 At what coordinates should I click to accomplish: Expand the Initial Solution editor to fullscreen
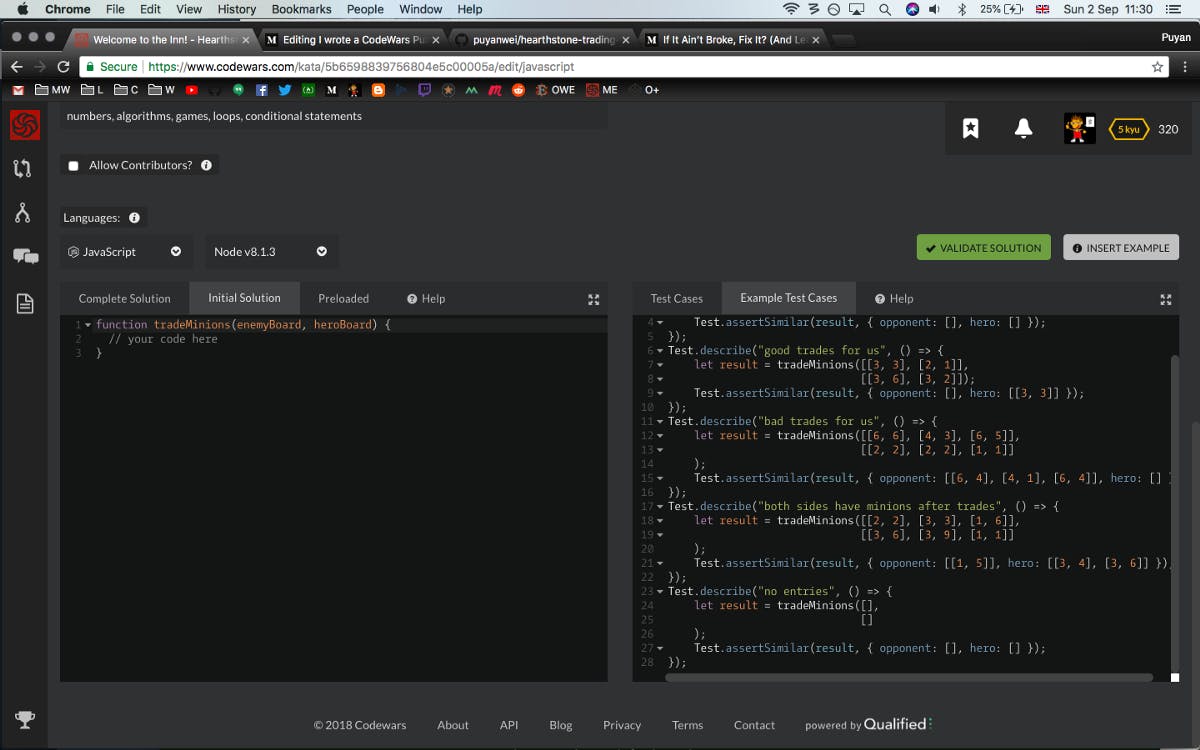pyautogui.click(x=593, y=299)
